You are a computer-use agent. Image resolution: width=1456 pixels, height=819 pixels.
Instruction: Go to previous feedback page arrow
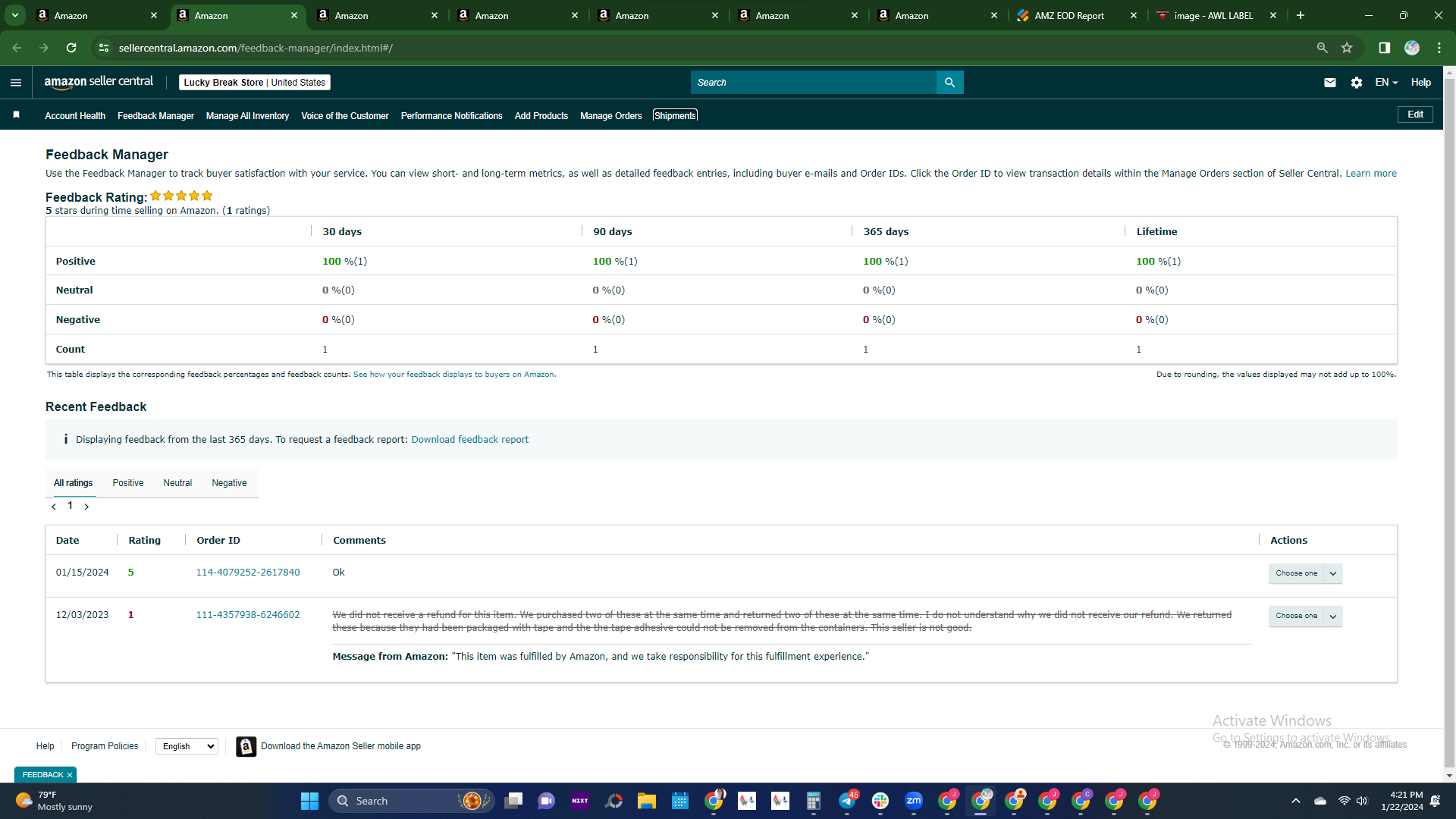(x=54, y=507)
